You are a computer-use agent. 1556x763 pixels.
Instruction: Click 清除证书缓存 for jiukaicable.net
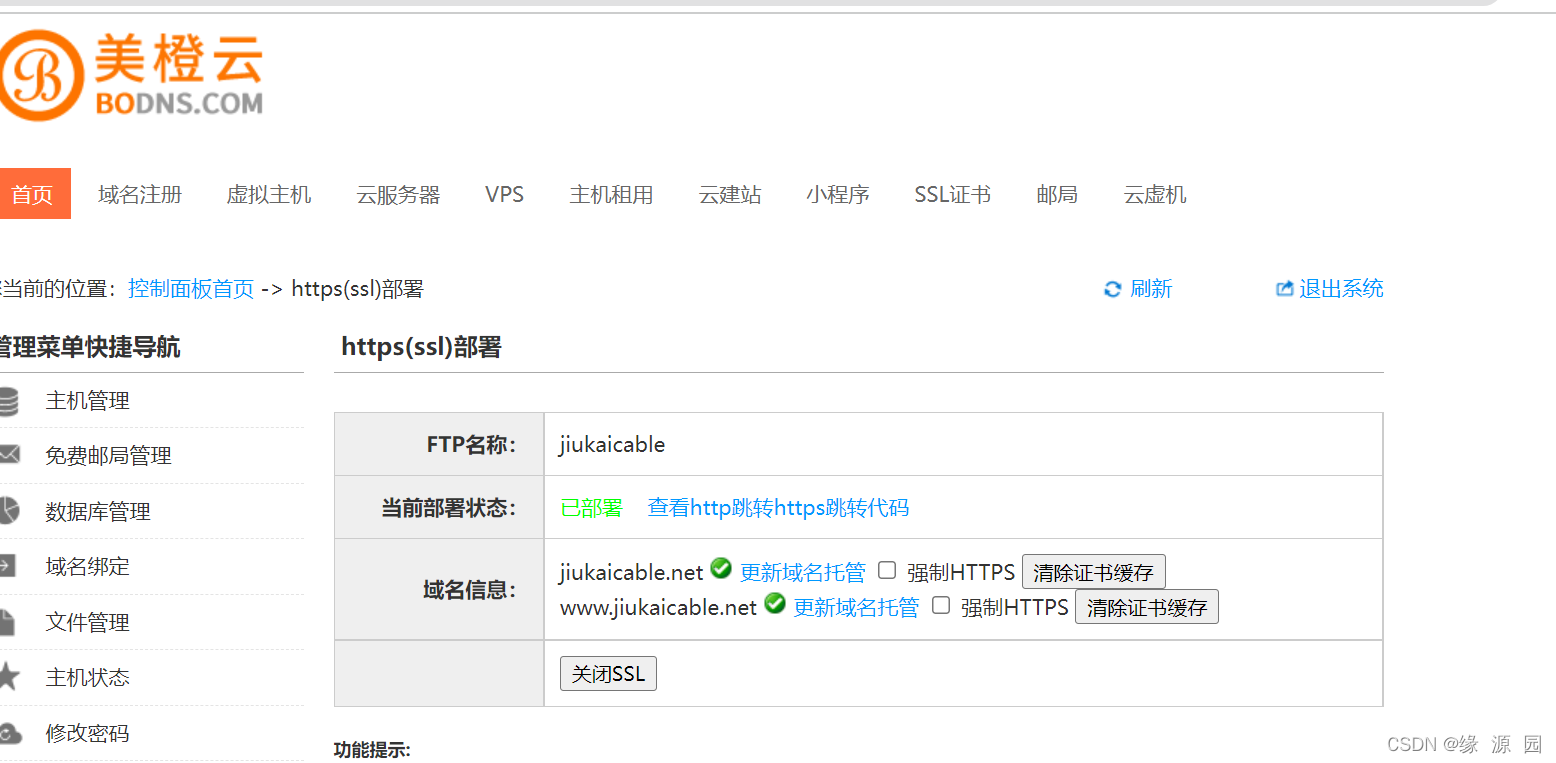(1093, 571)
